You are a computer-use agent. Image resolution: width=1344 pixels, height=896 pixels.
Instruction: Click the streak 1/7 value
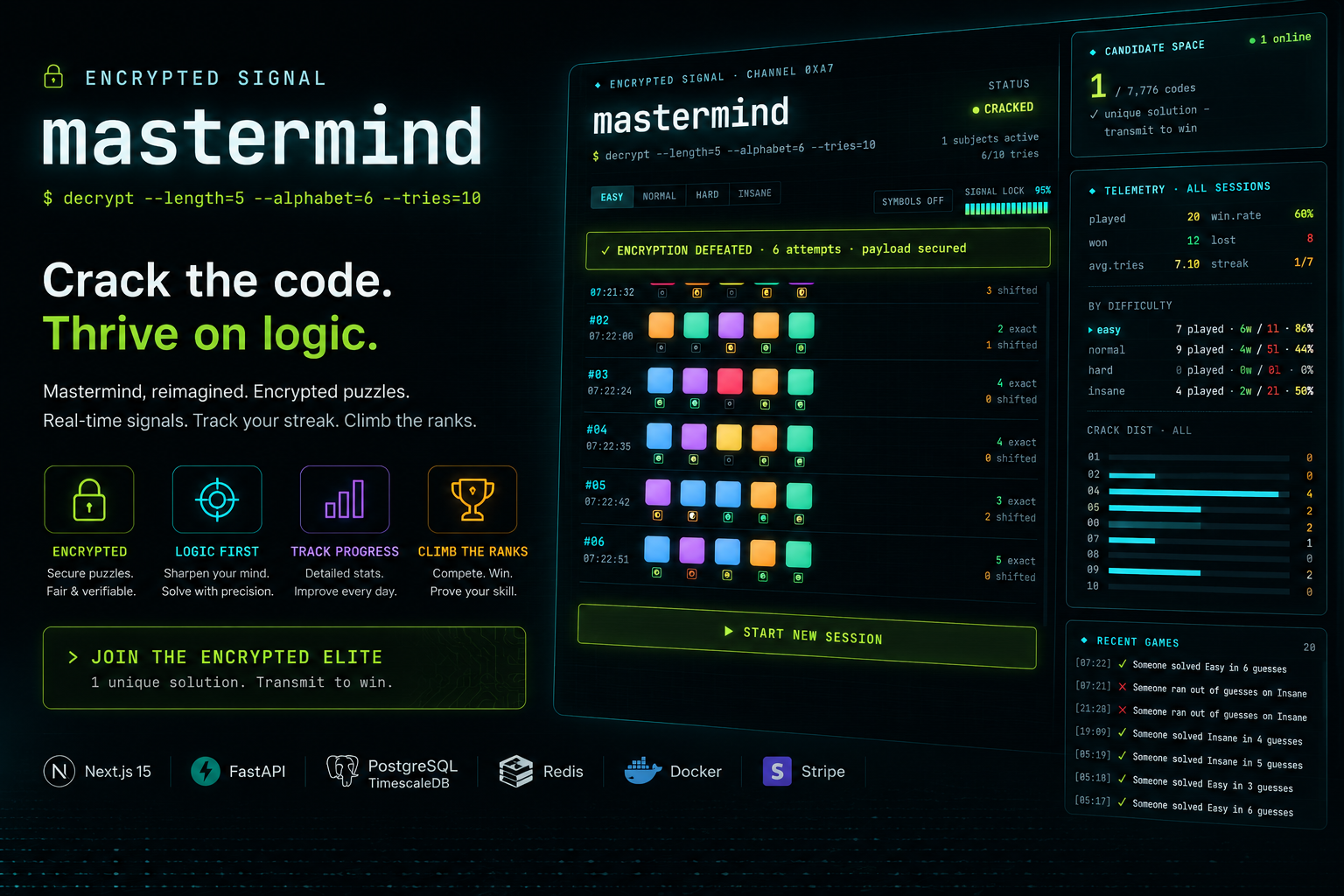tap(1304, 262)
